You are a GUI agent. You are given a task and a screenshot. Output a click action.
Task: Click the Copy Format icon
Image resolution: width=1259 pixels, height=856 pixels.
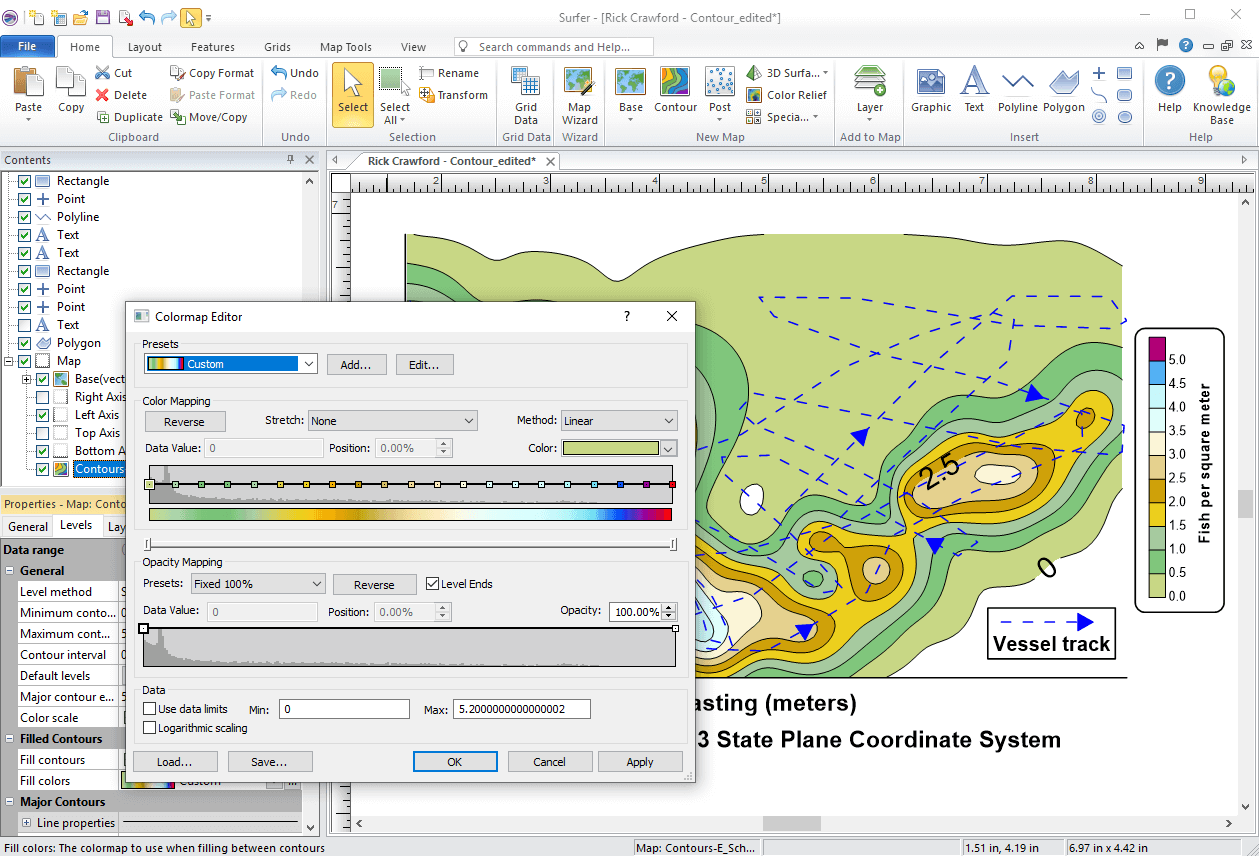tap(177, 73)
